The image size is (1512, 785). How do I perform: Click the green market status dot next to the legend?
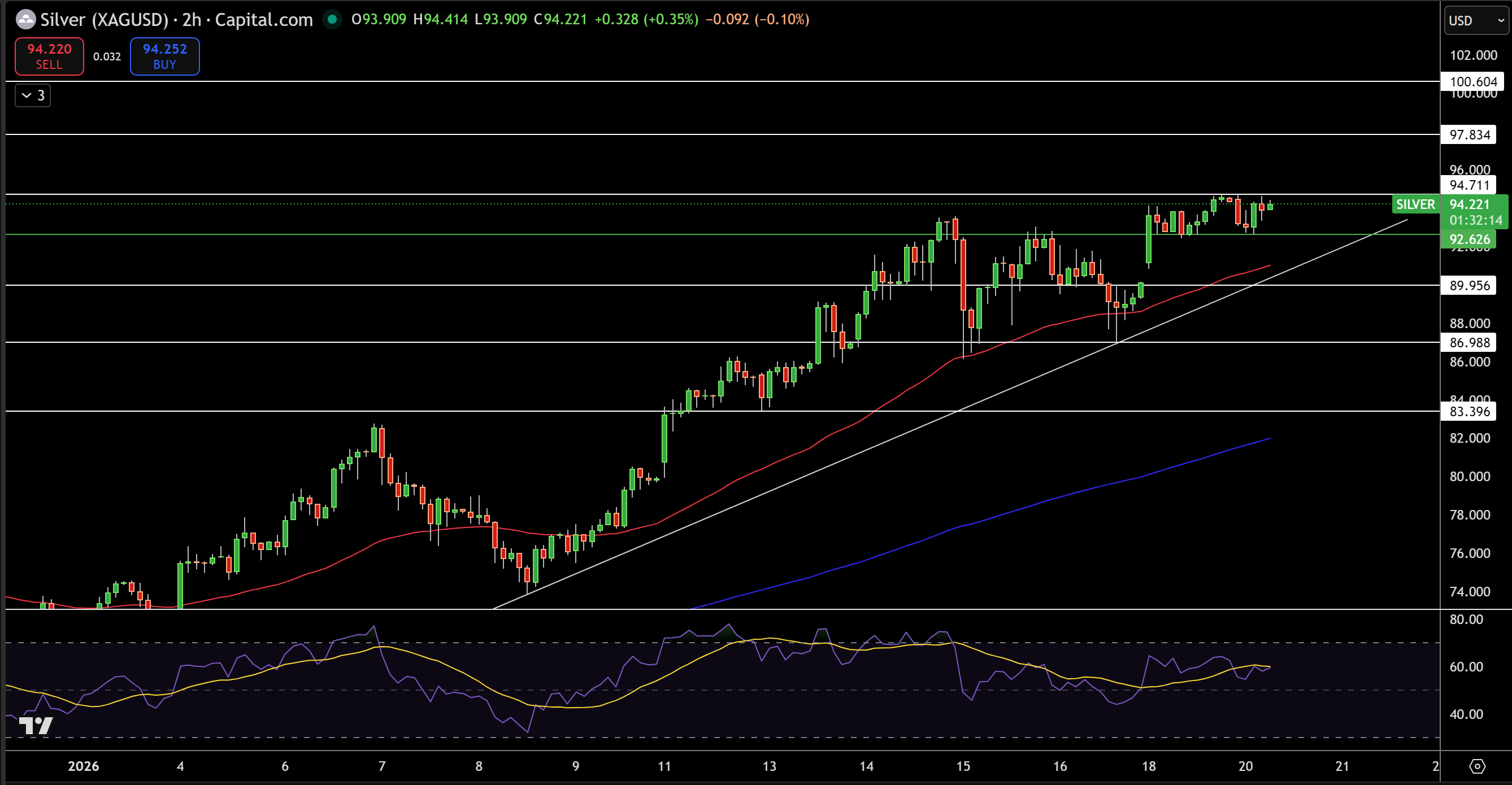pyautogui.click(x=333, y=19)
